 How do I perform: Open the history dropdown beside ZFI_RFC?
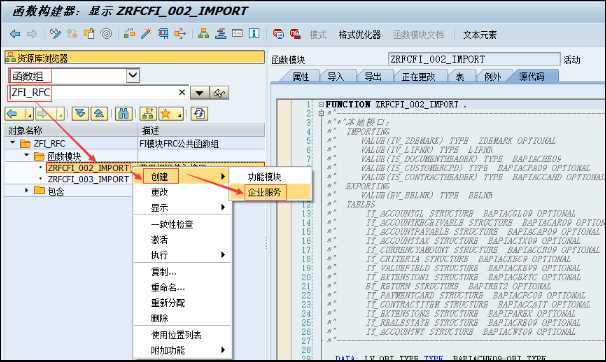pyautogui.click(x=199, y=93)
